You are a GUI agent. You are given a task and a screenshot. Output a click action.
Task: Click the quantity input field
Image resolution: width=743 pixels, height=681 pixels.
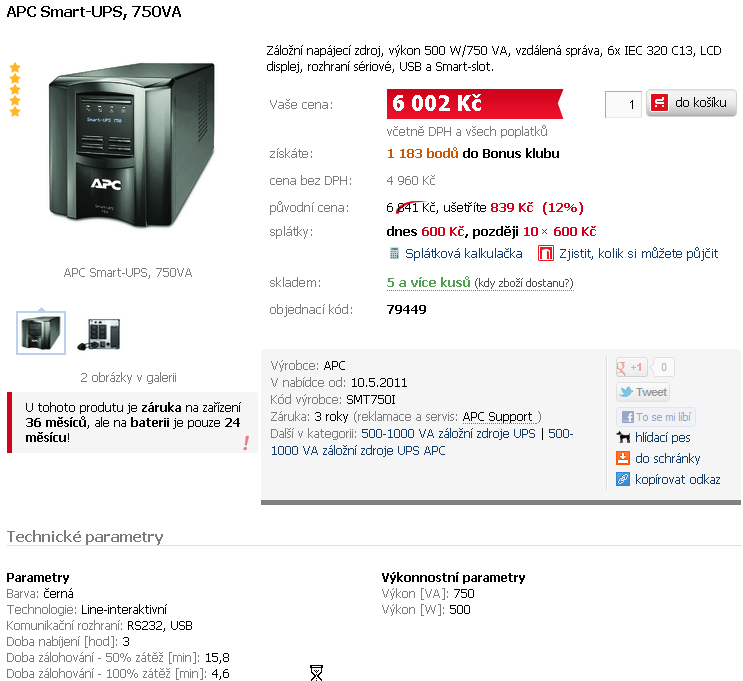(x=623, y=104)
